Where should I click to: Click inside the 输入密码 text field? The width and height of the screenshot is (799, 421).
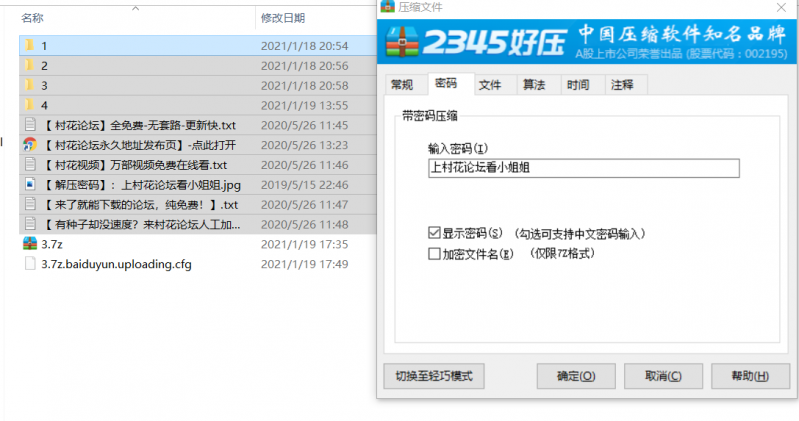click(x=582, y=168)
